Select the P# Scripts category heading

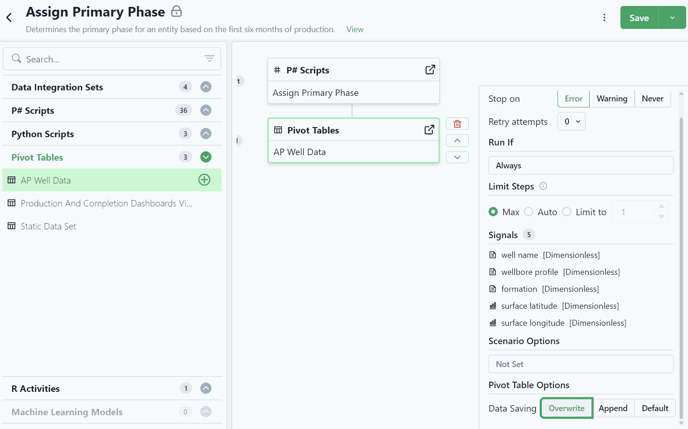[32, 111]
